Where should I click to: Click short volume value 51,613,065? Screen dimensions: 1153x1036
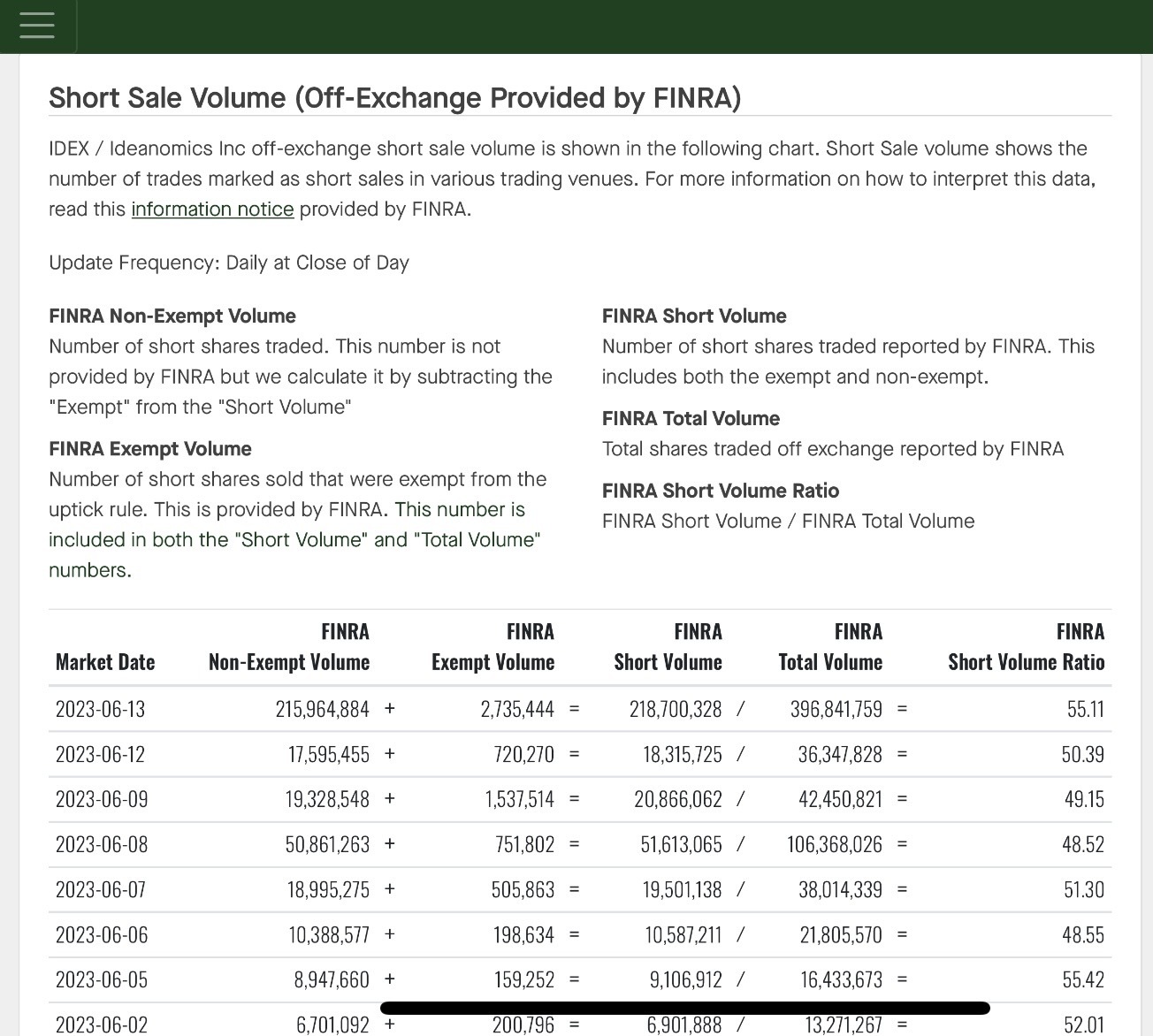[682, 845]
